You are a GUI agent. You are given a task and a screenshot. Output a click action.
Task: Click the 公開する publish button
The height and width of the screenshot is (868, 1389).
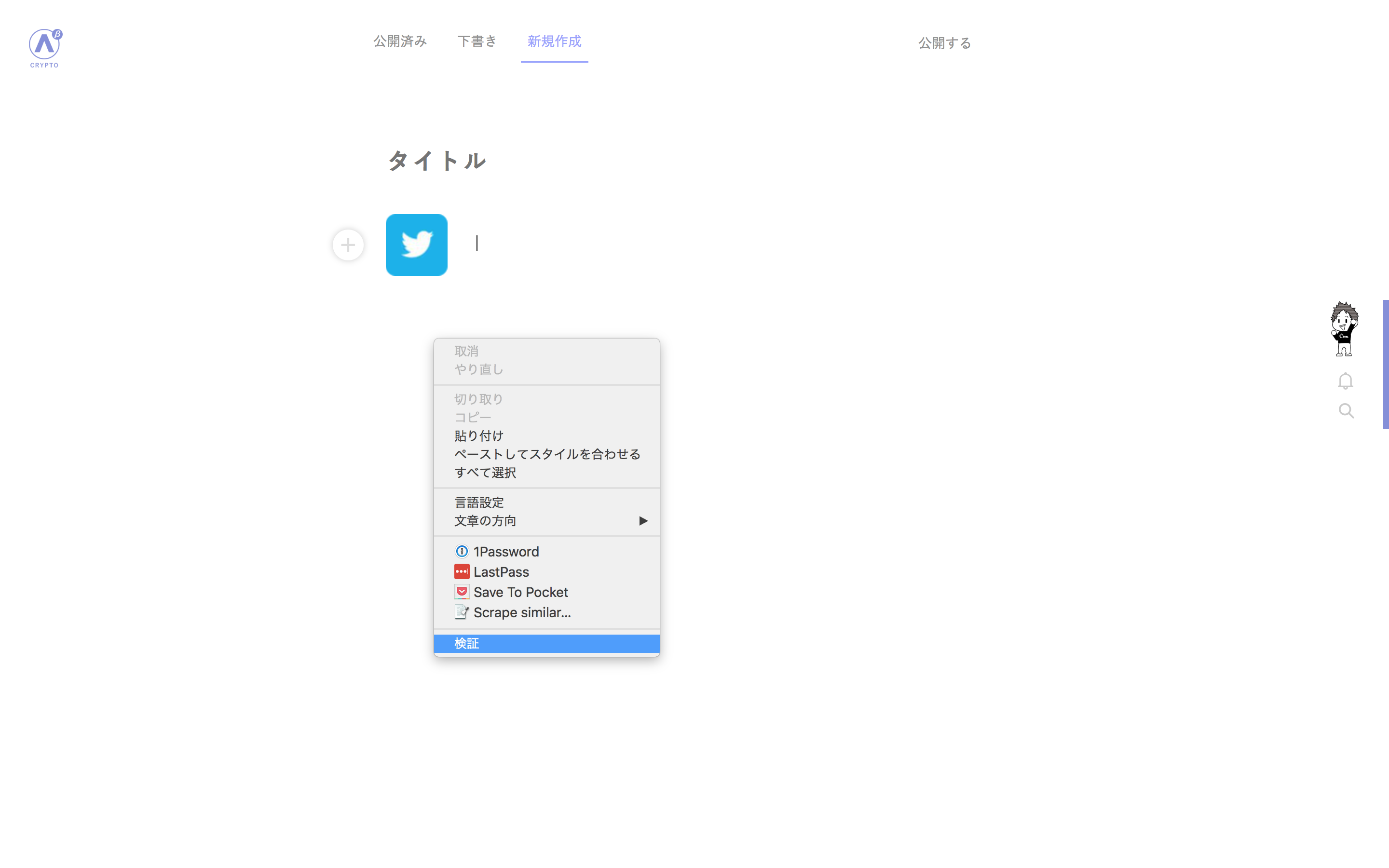pos(944,43)
